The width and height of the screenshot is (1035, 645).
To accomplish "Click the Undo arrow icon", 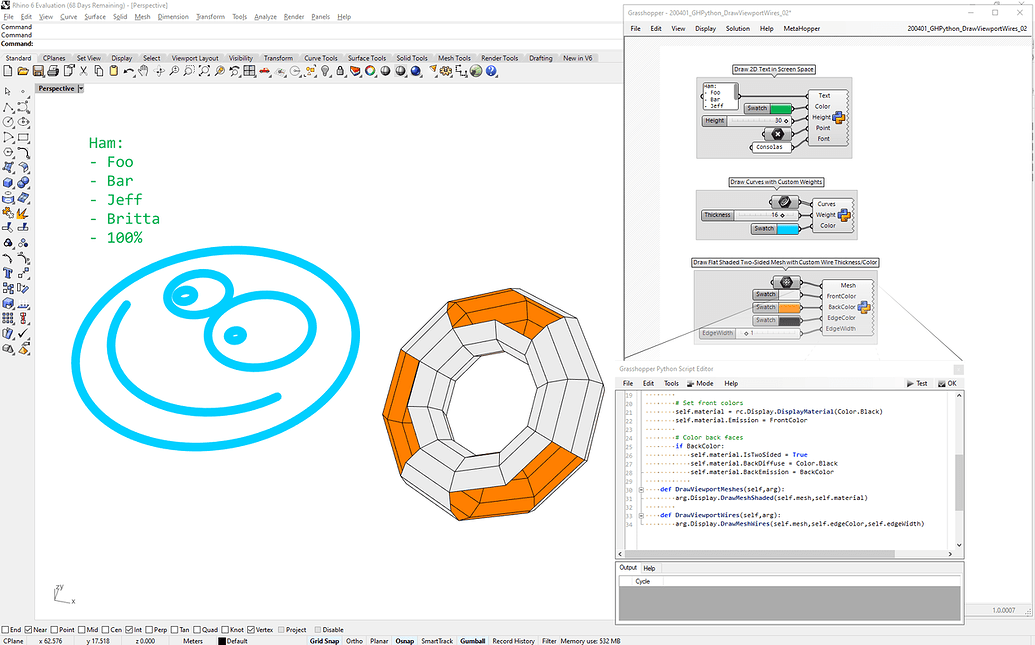I will 129,72.
